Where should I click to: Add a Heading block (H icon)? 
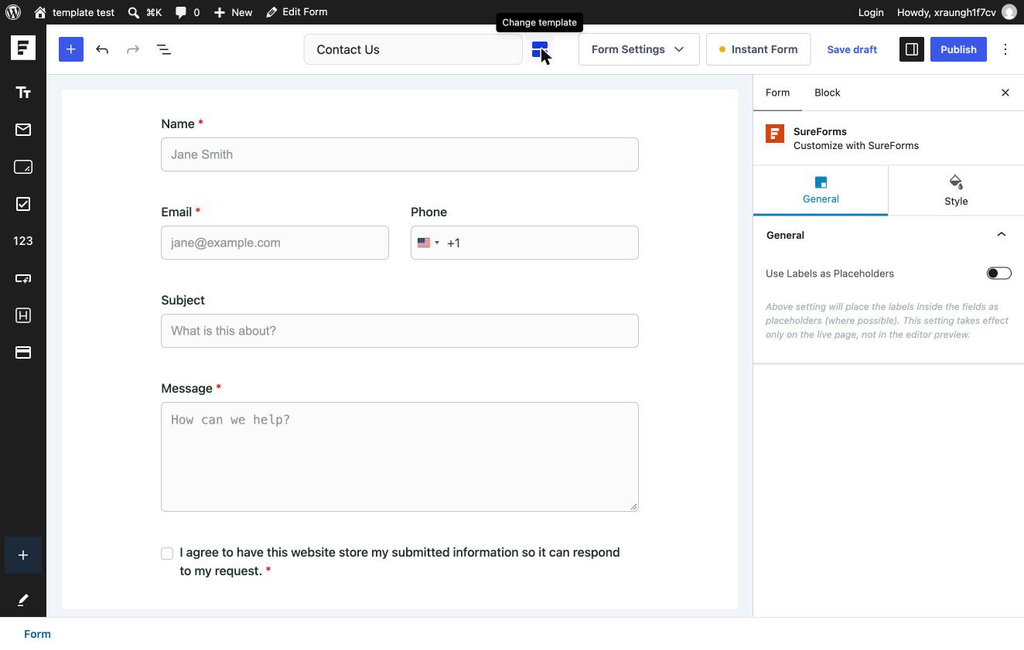[23, 316]
